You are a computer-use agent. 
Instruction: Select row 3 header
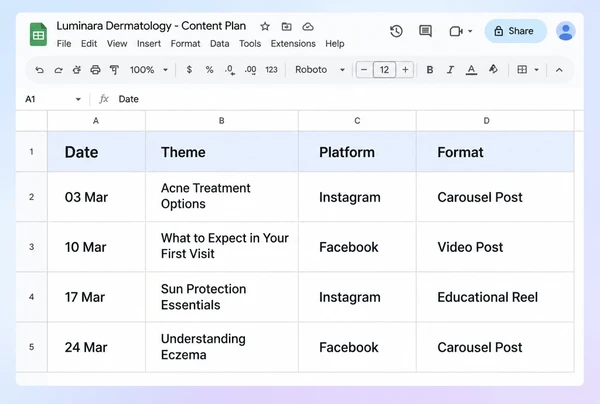(x=31, y=247)
